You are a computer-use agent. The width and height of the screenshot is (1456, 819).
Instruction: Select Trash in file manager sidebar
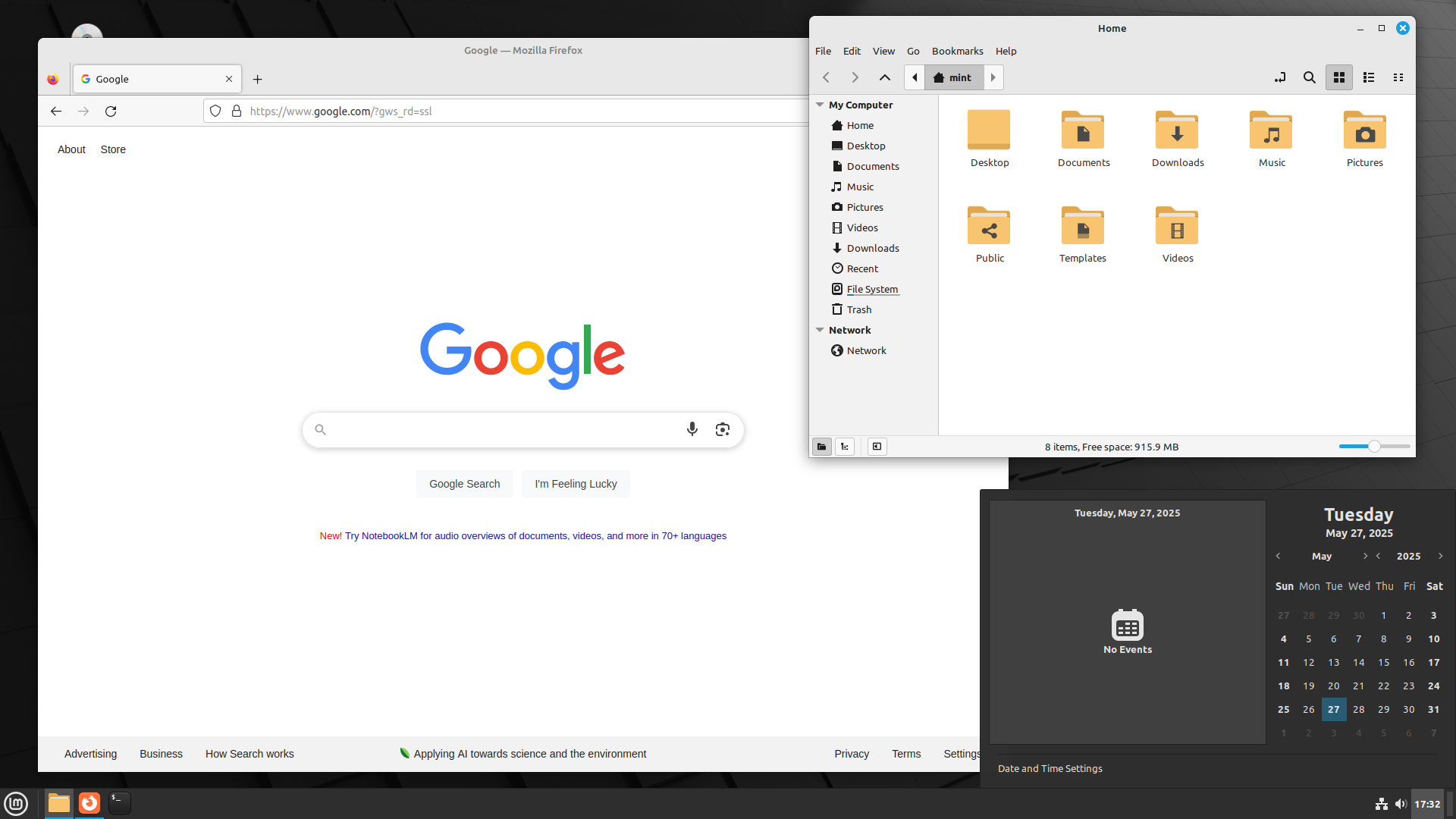[x=858, y=309]
